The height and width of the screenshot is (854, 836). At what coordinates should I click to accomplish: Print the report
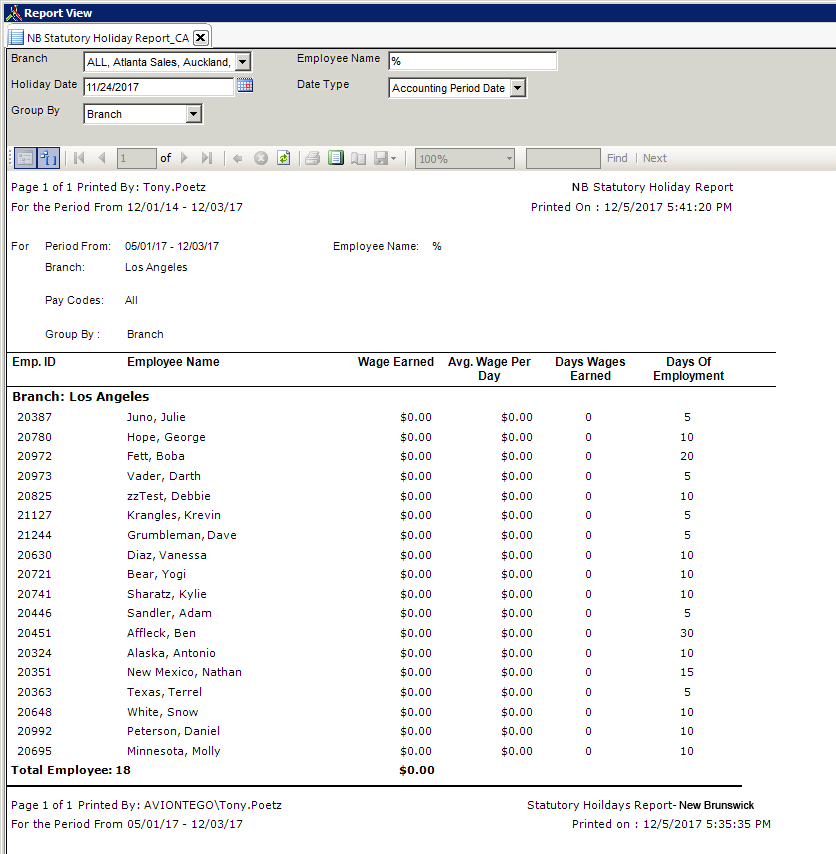click(312, 158)
